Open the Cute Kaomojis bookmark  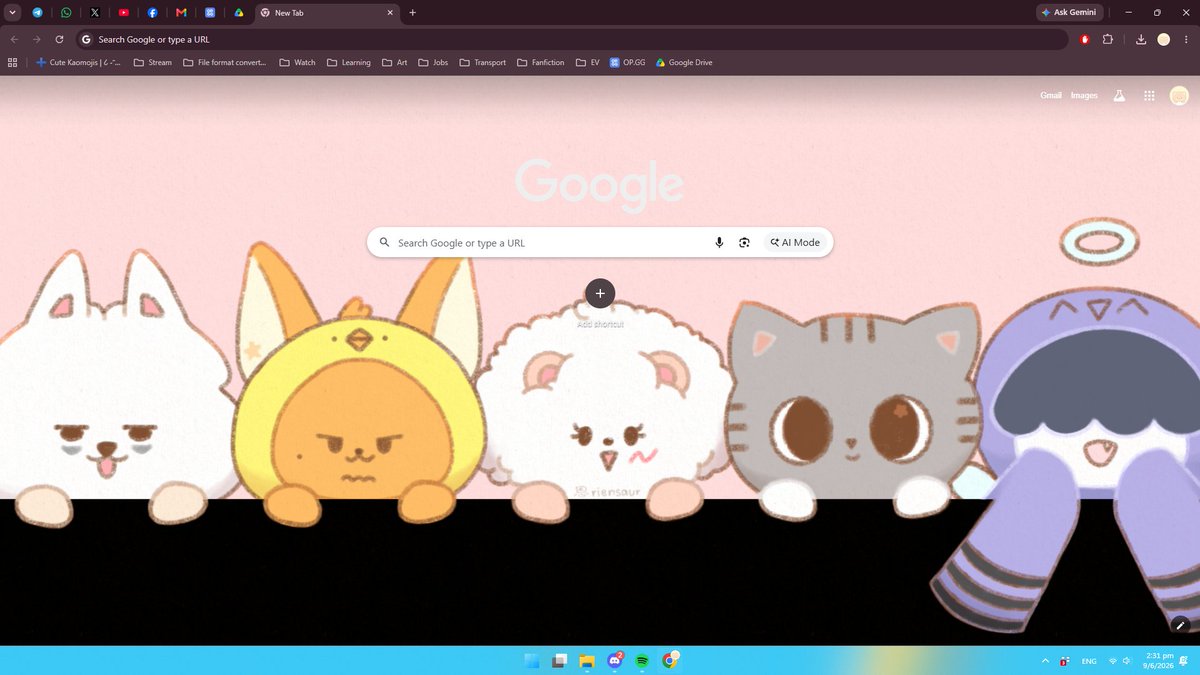[x=78, y=62]
